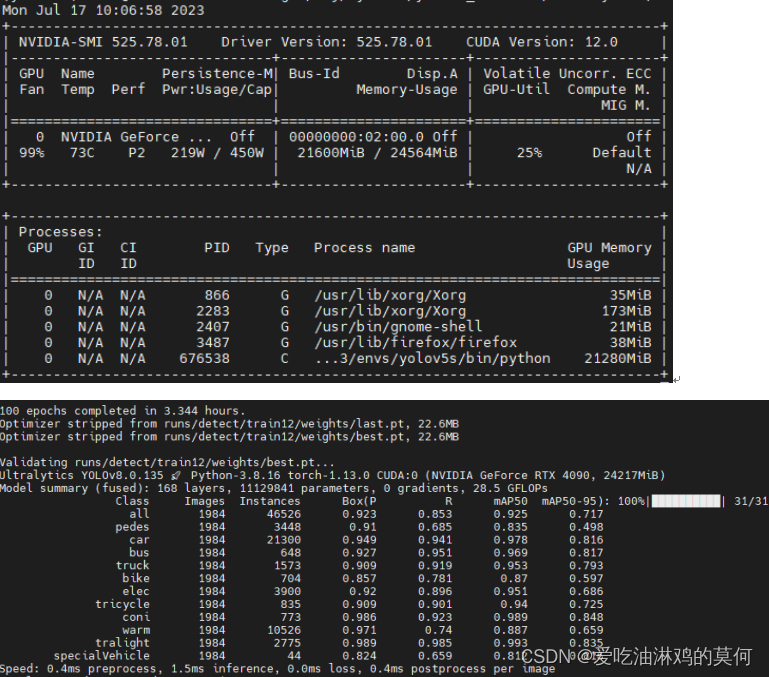This screenshot has height=677, width=769.
Task: Click the P2 performance state
Action: click(136, 153)
